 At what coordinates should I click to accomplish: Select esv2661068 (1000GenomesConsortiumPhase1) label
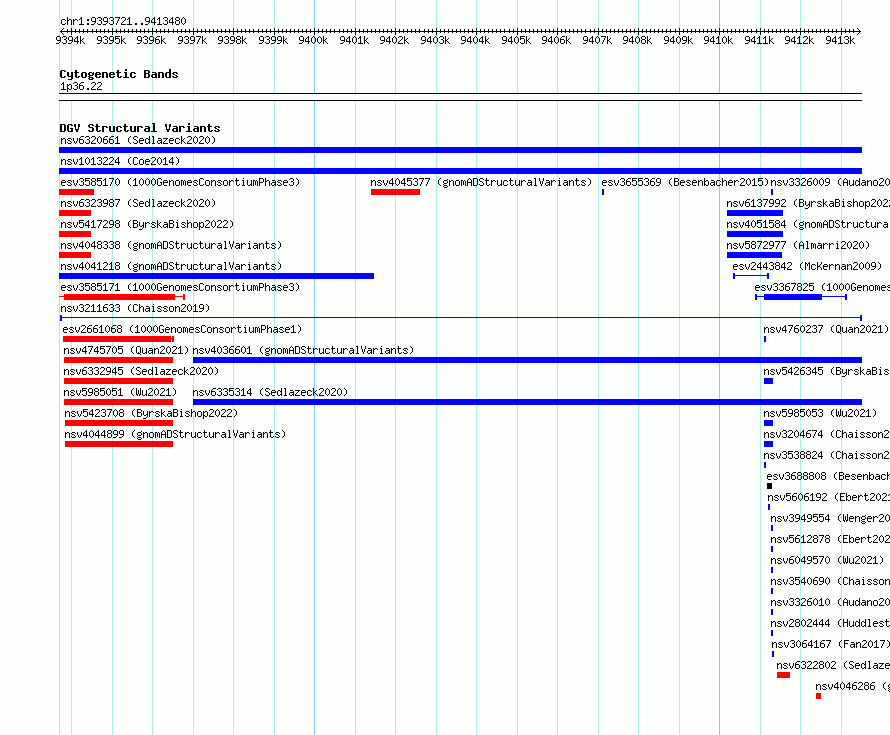pyautogui.click(x=182, y=329)
